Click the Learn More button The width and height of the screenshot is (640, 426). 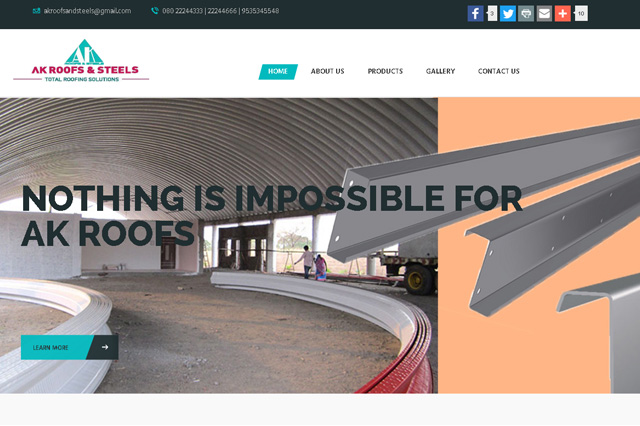pyautogui.click(x=70, y=347)
